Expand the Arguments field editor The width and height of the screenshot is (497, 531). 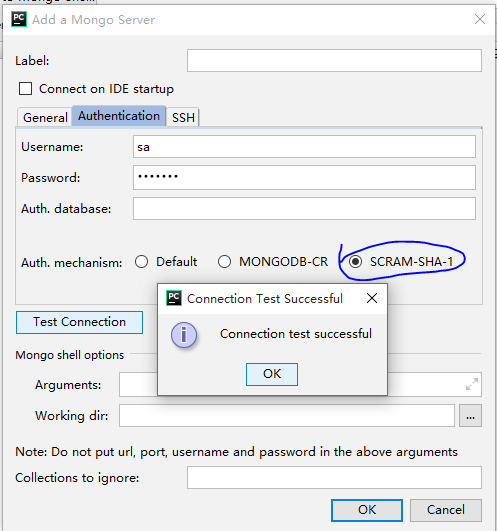(472, 384)
